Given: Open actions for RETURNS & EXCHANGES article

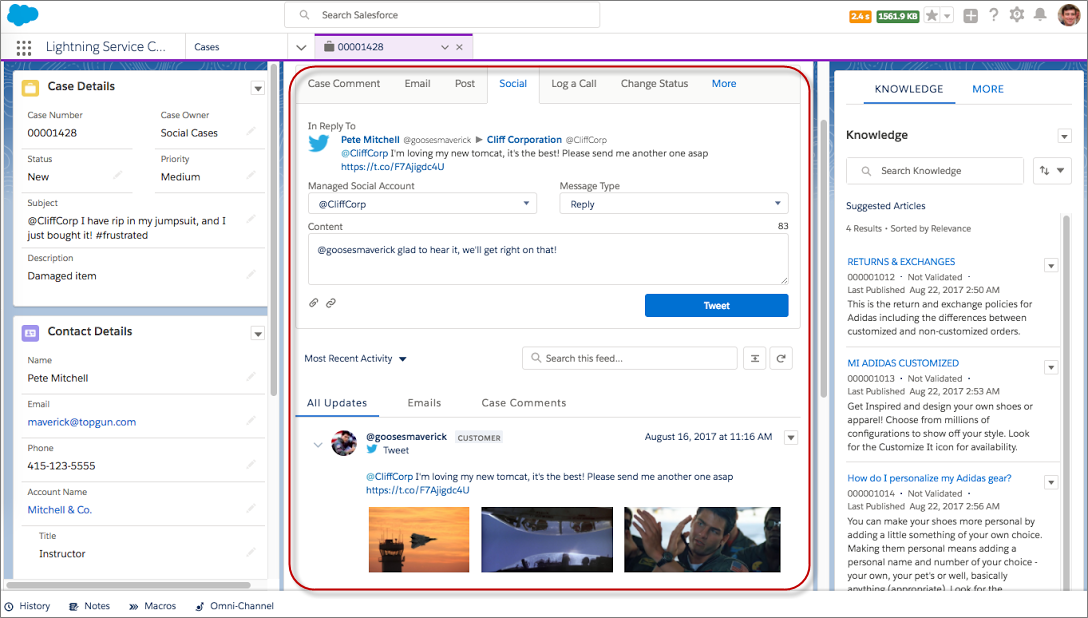Looking at the screenshot, I should [x=1051, y=266].
